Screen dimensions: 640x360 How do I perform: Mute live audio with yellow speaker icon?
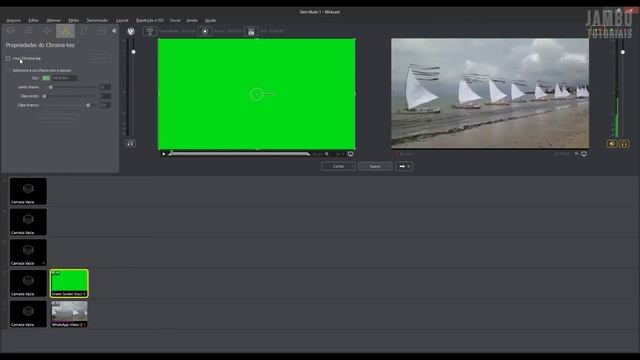pos(612,144)
